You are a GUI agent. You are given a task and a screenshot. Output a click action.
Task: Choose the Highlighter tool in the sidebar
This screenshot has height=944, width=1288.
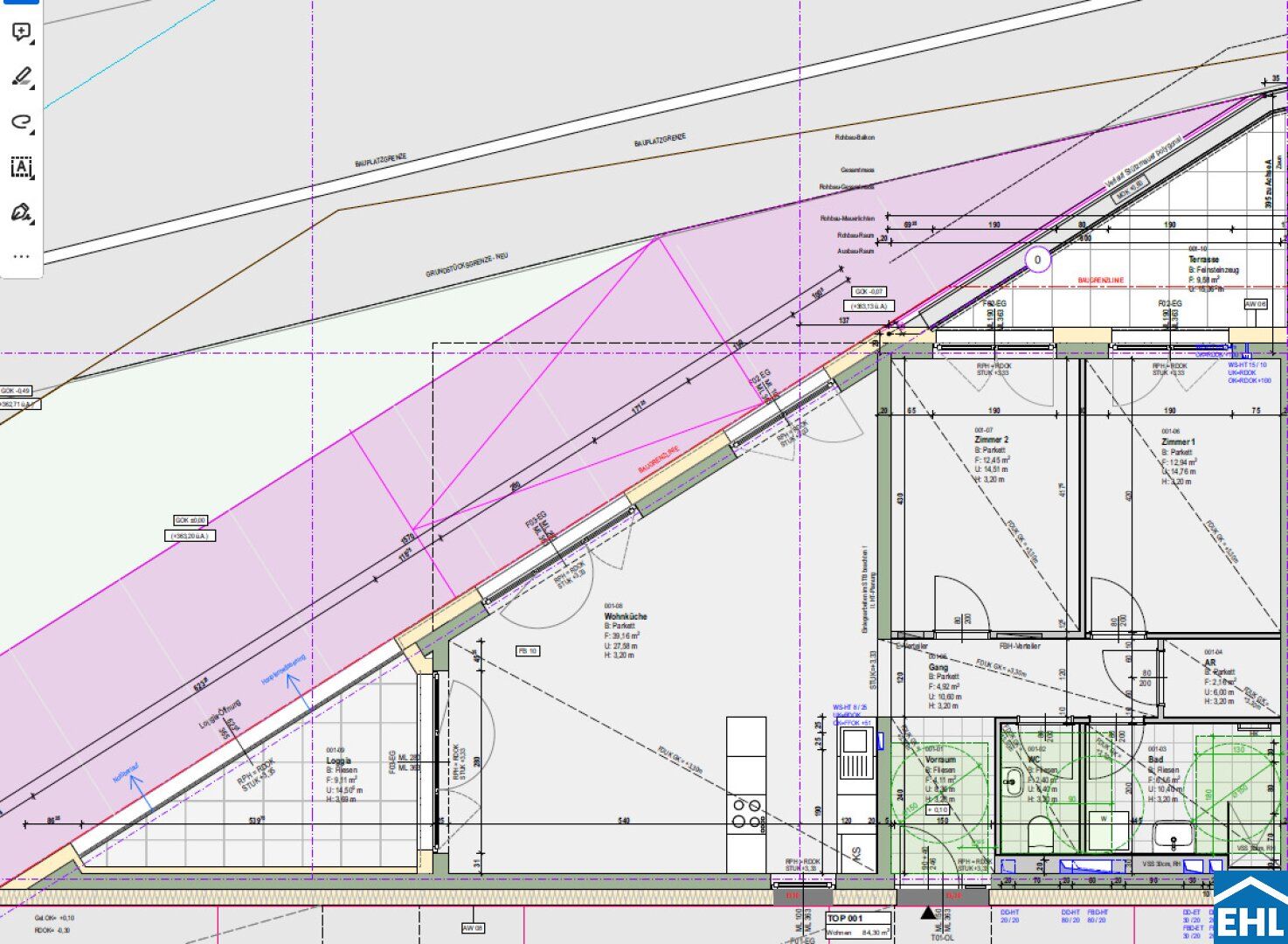[21, 77]
